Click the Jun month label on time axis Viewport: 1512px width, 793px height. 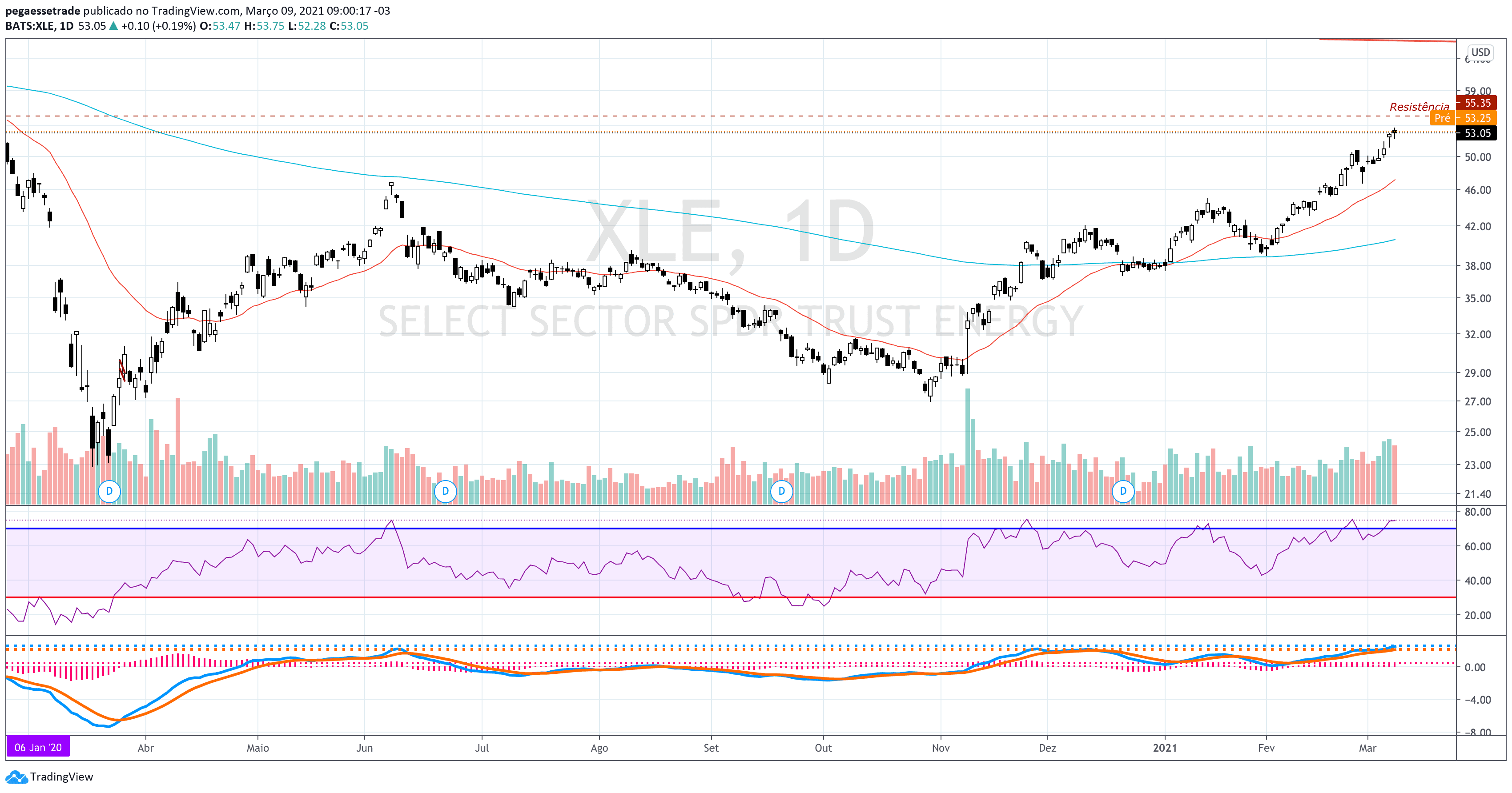pos(365,748)
